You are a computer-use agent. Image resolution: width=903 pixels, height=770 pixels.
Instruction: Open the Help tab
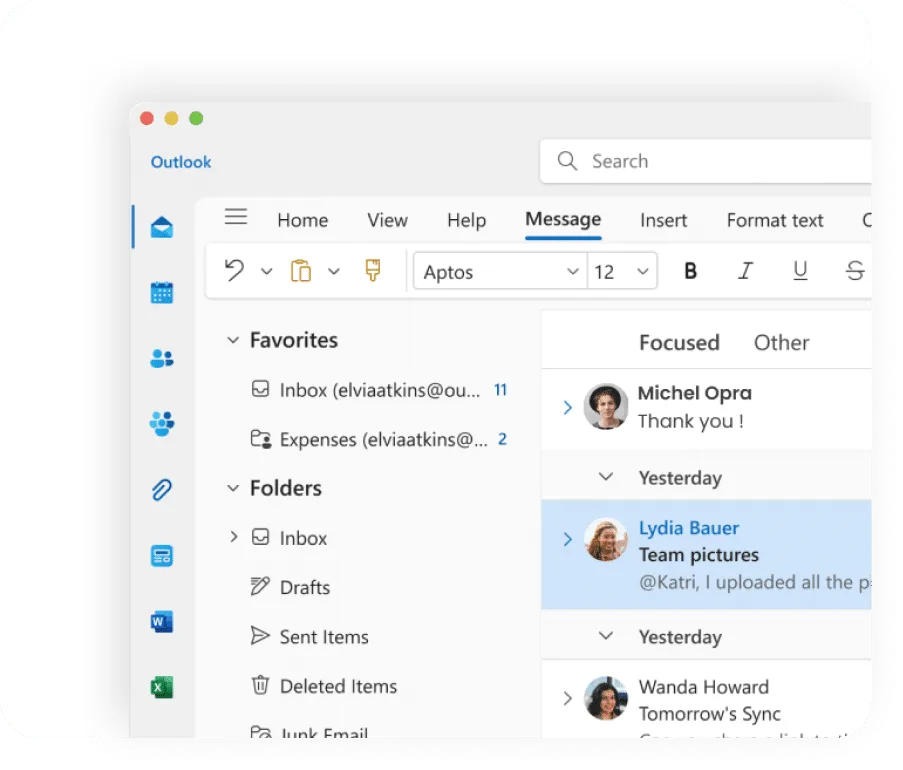coord(466,220)
